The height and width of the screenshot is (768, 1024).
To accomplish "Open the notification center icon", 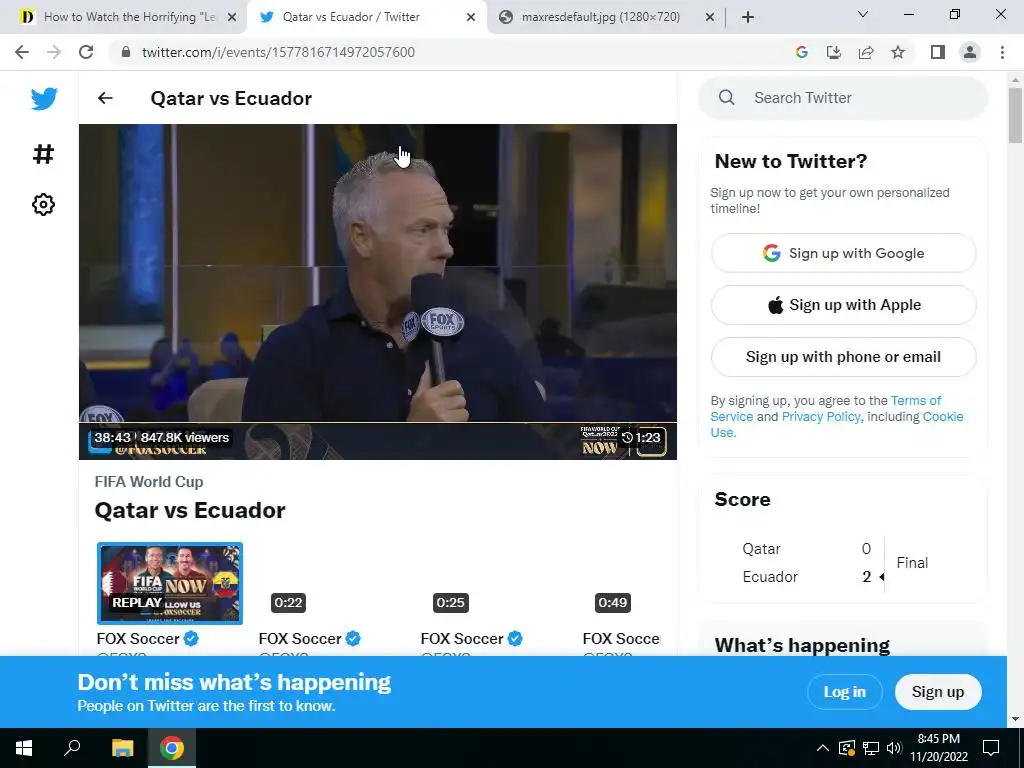I will pyautogui.click(x=991, y=748).
